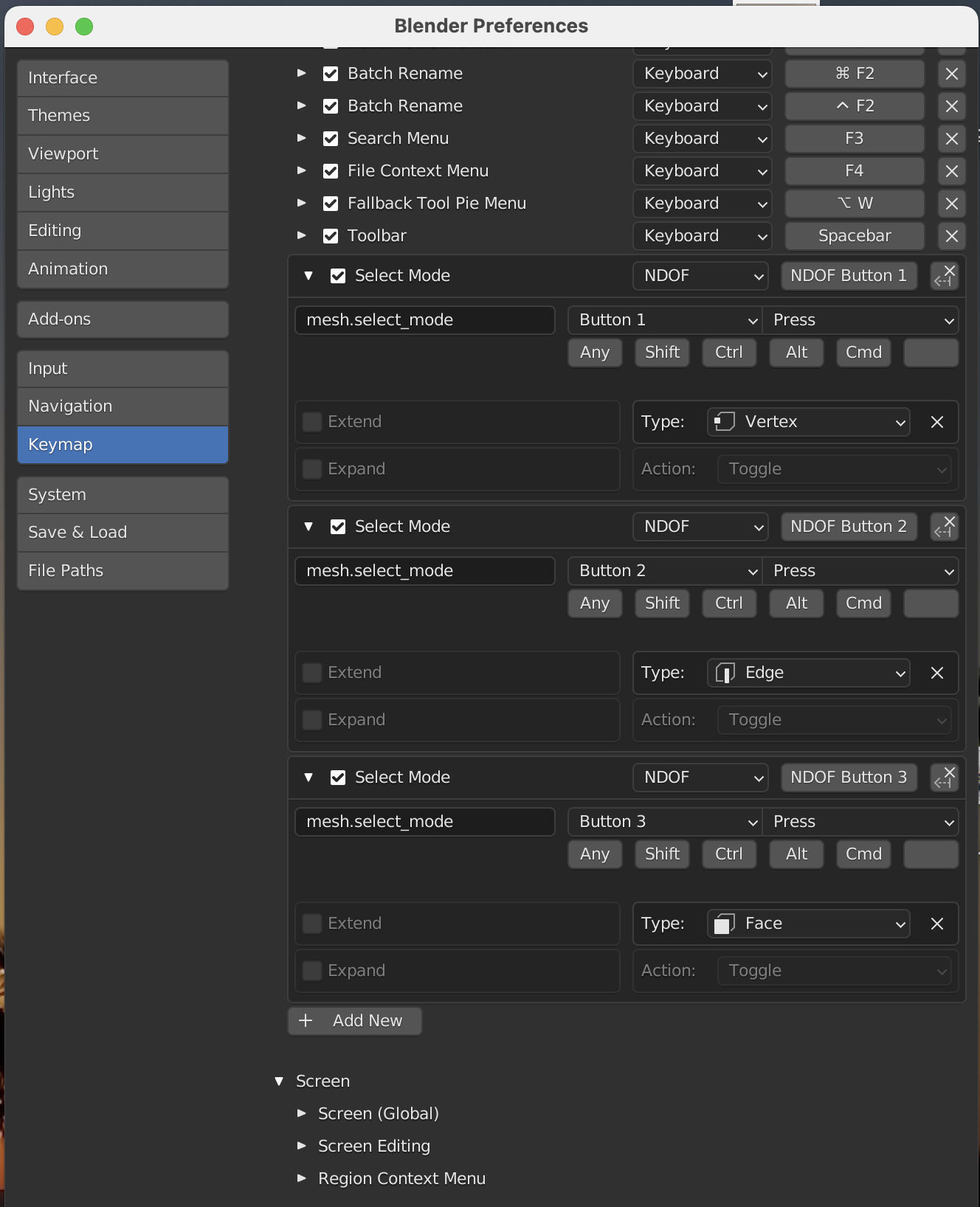Disable Select Mode for NDOF Button 3
Screen dimensions: 980x1207
(338, 778)
